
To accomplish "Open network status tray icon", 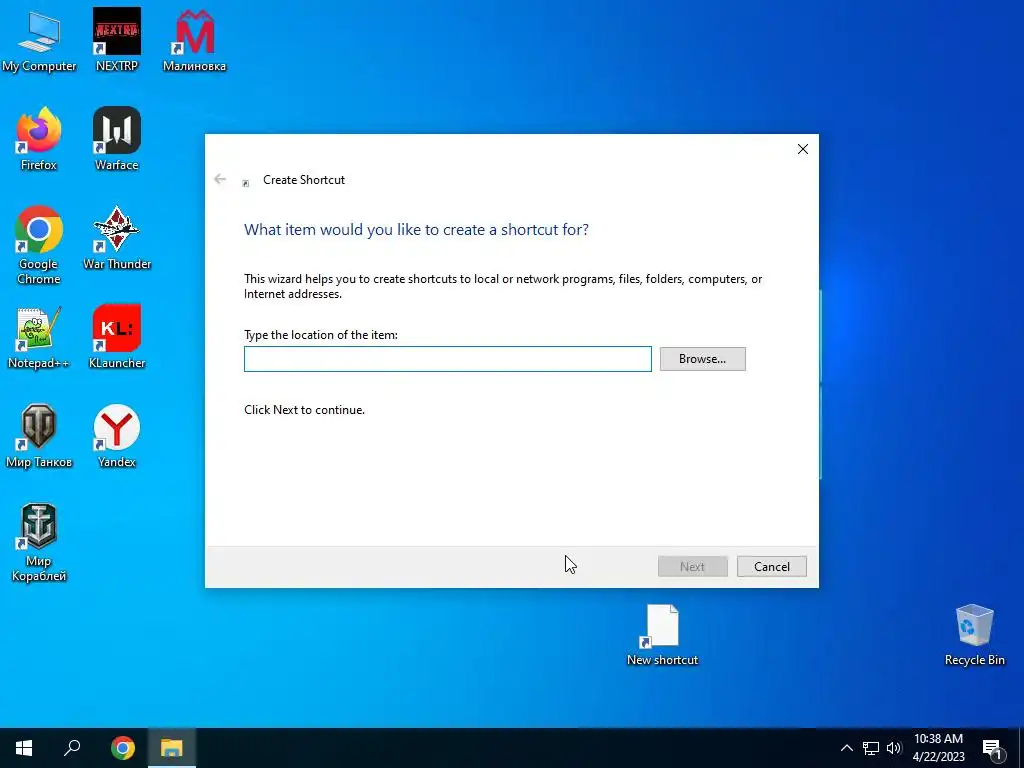I will [871, 748].
